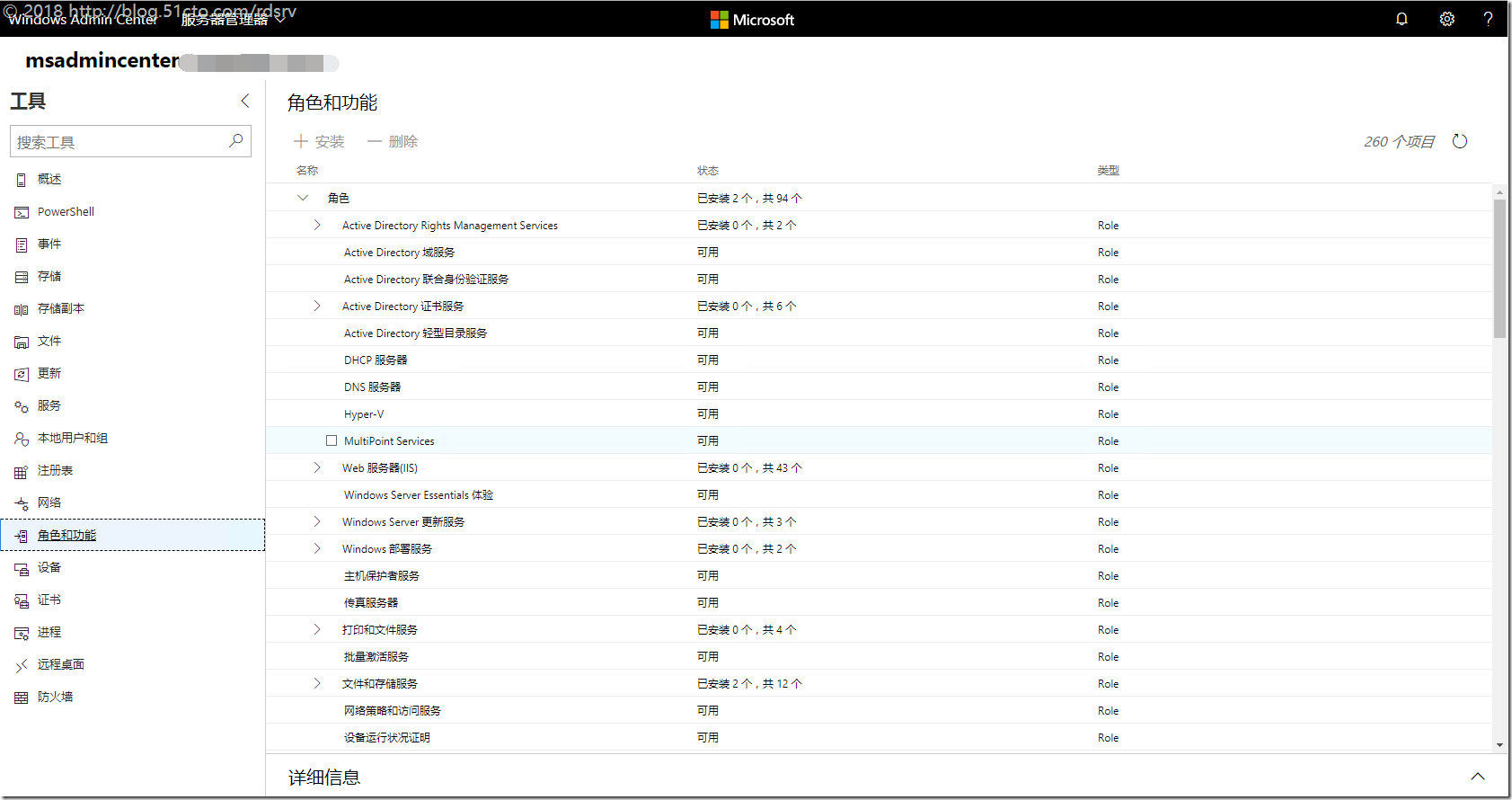Open 服务器管理器 dropdown in header
Viewport: 1512px width, 800px height.
(x=233, y=20)
